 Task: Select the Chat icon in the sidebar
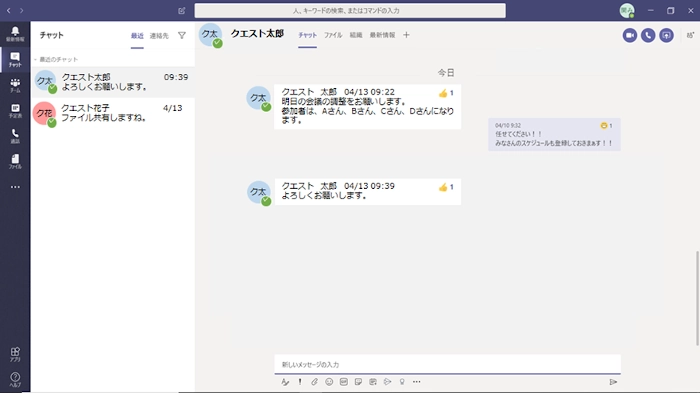click(x=15, y=59)
